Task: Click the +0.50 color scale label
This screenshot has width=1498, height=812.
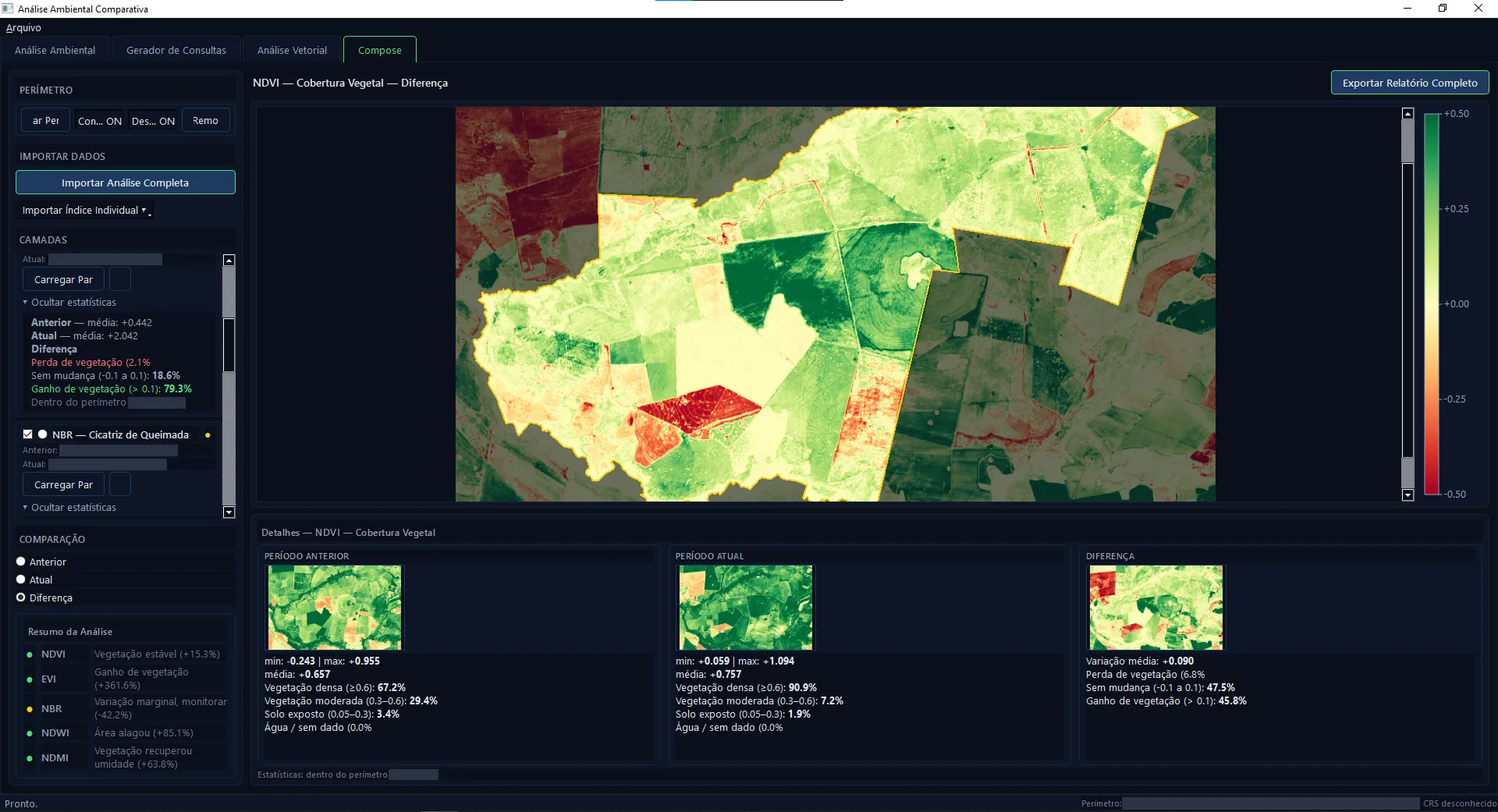Action: click(1456, 114)
